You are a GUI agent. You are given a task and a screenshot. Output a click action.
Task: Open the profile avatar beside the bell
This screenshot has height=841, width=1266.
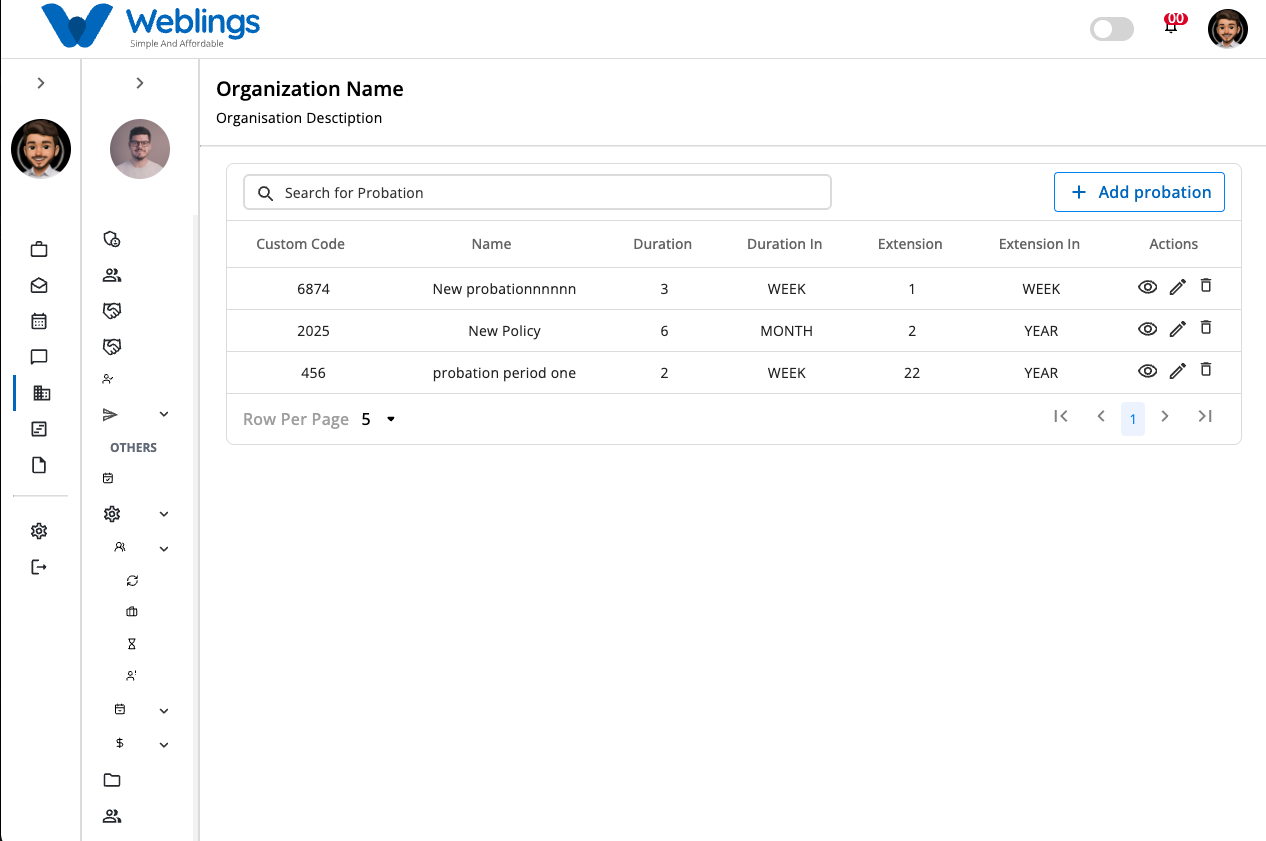pos(1228,29)
